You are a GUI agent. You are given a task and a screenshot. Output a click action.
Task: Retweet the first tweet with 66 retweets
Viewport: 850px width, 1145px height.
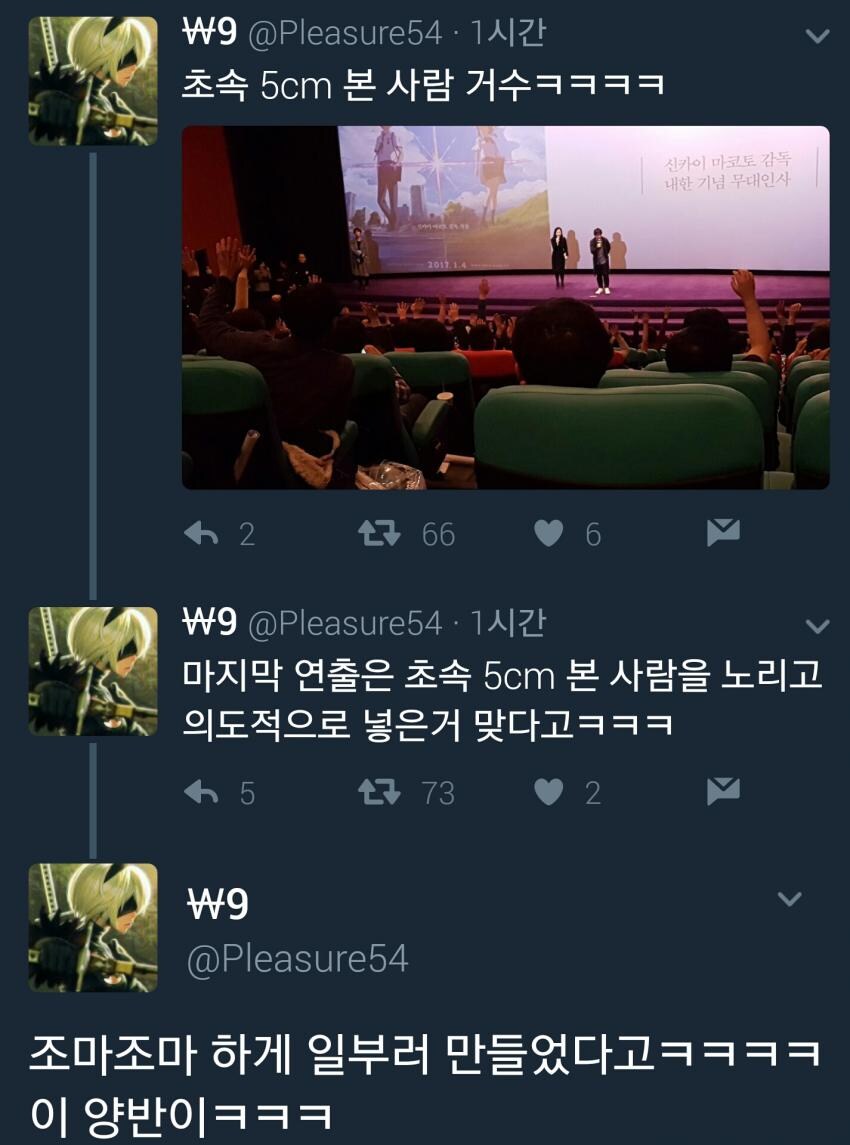pos(379,534)
